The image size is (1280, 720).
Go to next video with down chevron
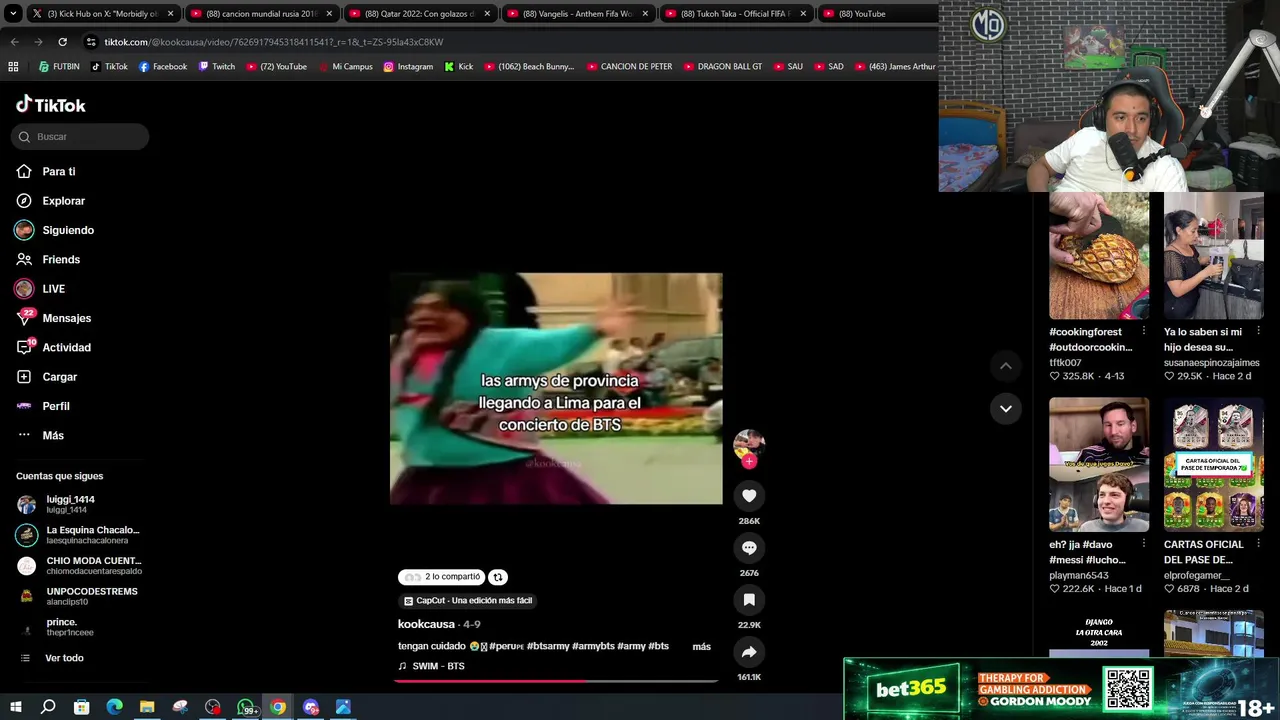[1006, 408]
